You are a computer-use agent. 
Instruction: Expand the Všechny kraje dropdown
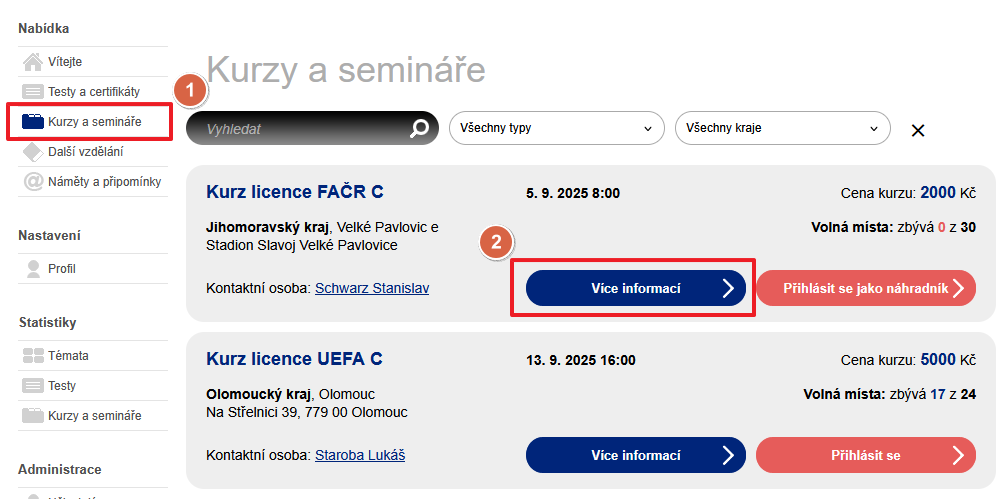[x=782, y=128]
